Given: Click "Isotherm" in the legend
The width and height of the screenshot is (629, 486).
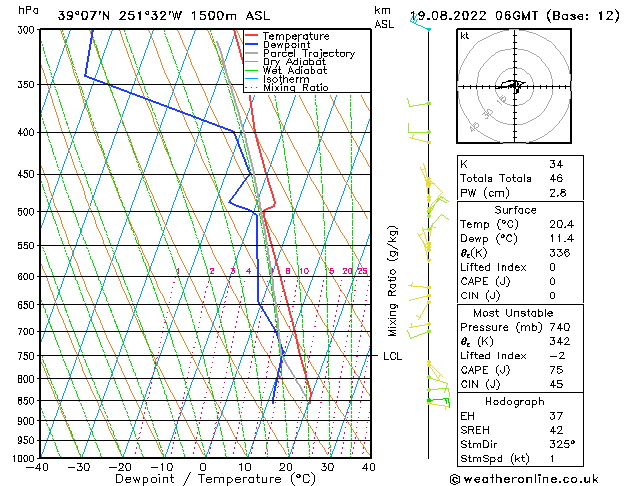Looking at the screenshot, I should click(286, 79).
